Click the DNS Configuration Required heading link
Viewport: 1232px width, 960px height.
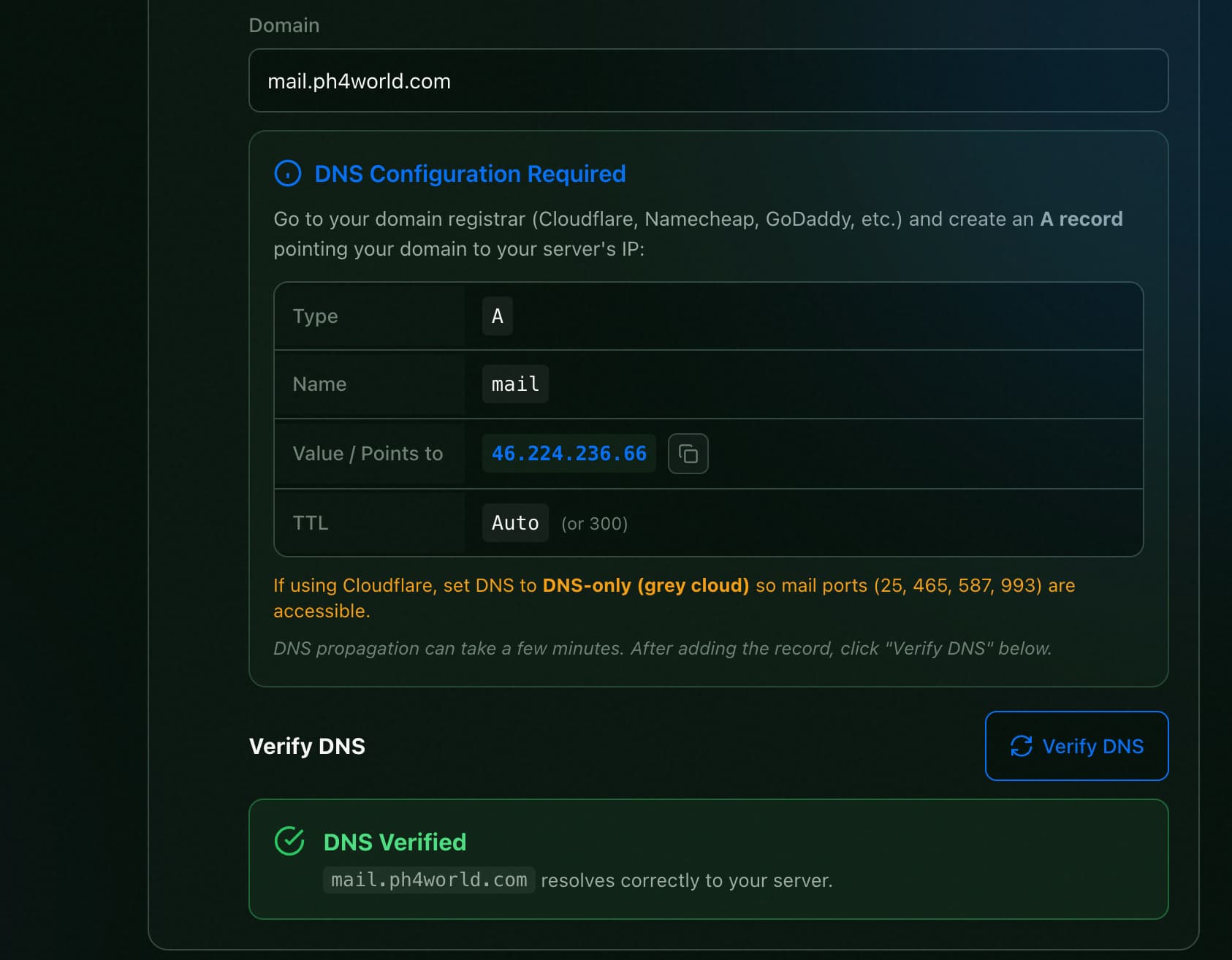point(470,174)
